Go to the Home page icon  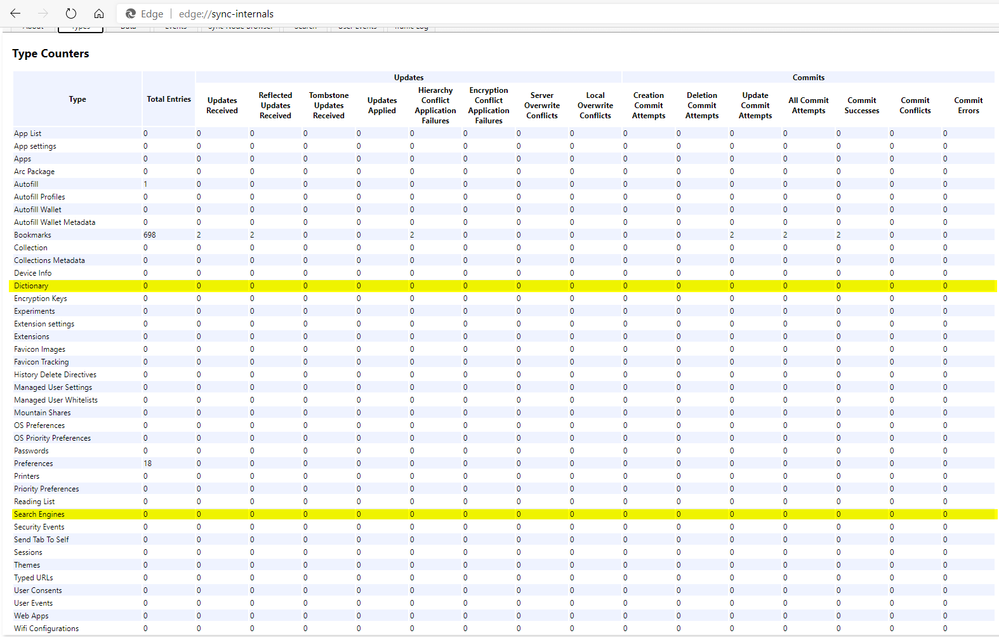tap(99, 13)
